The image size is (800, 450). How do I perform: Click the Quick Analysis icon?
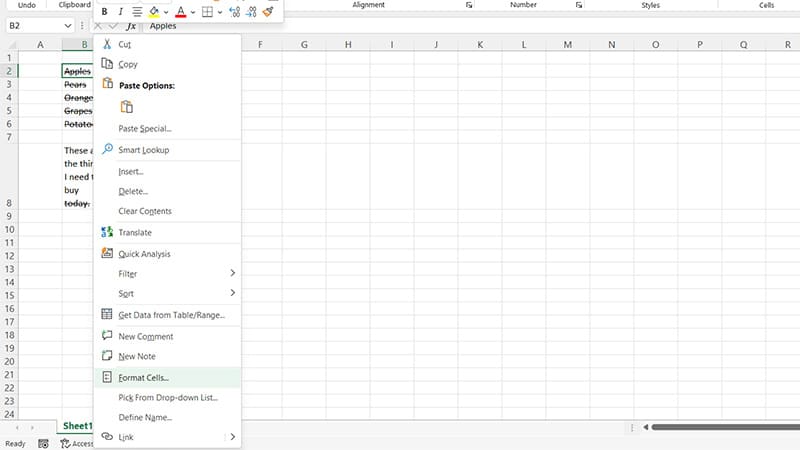107,253
